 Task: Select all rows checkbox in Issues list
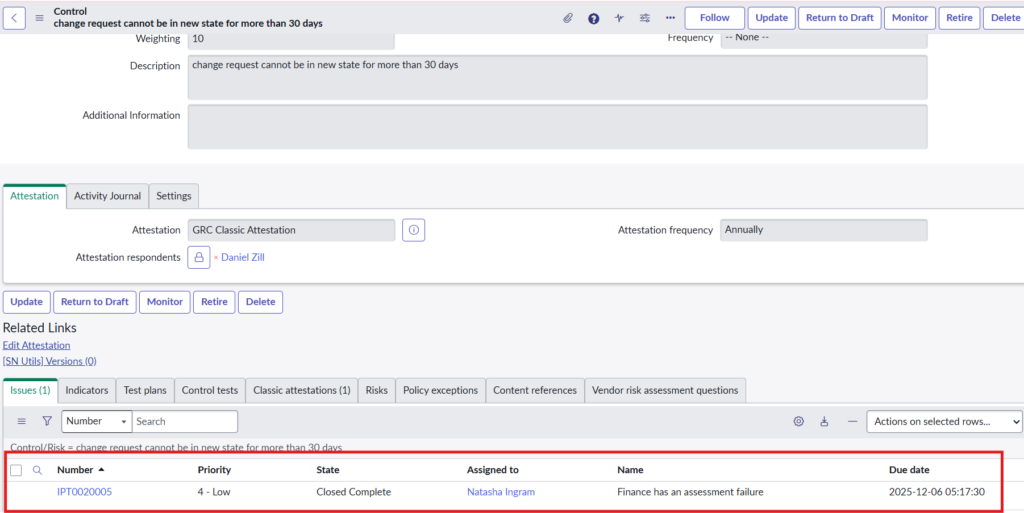[x=16, y=470]
